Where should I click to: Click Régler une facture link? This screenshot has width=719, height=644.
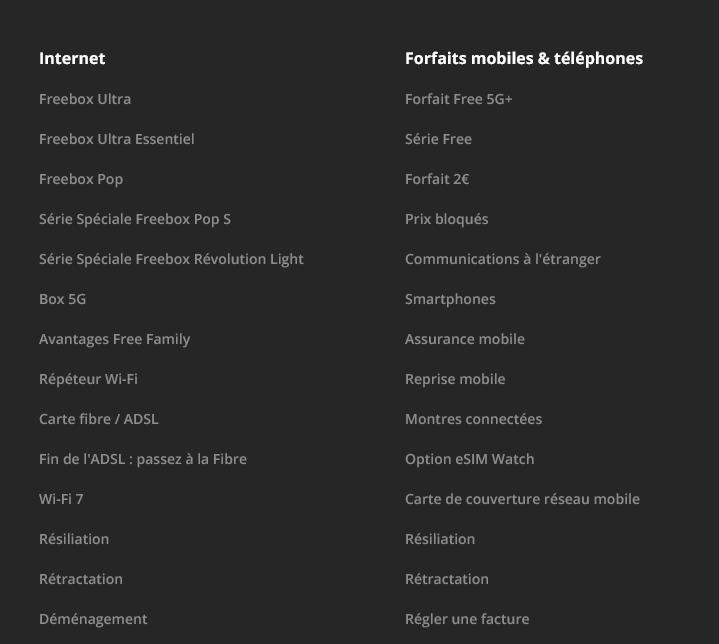coord(467,619)
